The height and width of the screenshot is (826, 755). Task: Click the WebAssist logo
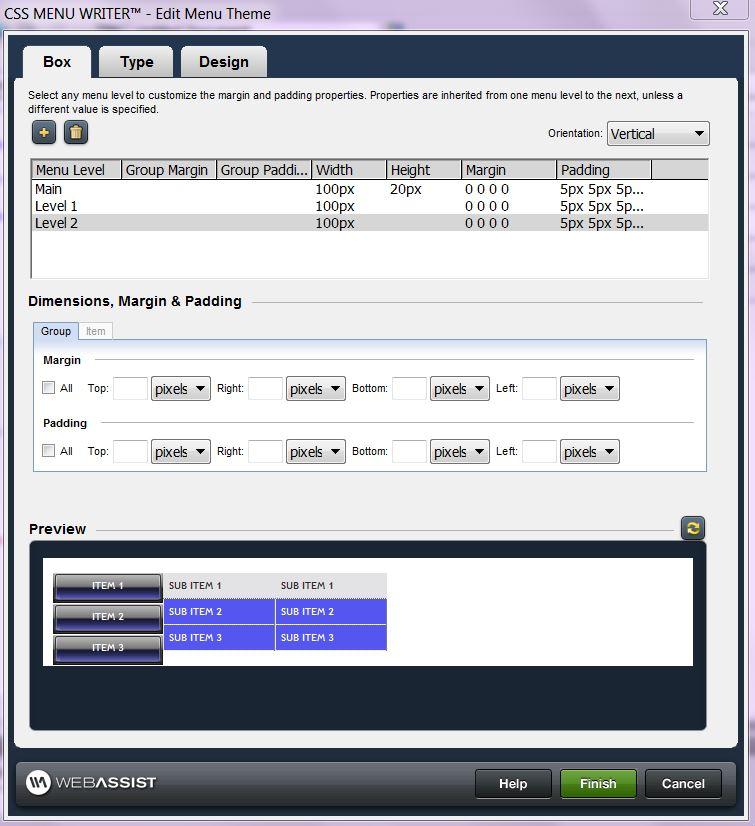point(91,782)
